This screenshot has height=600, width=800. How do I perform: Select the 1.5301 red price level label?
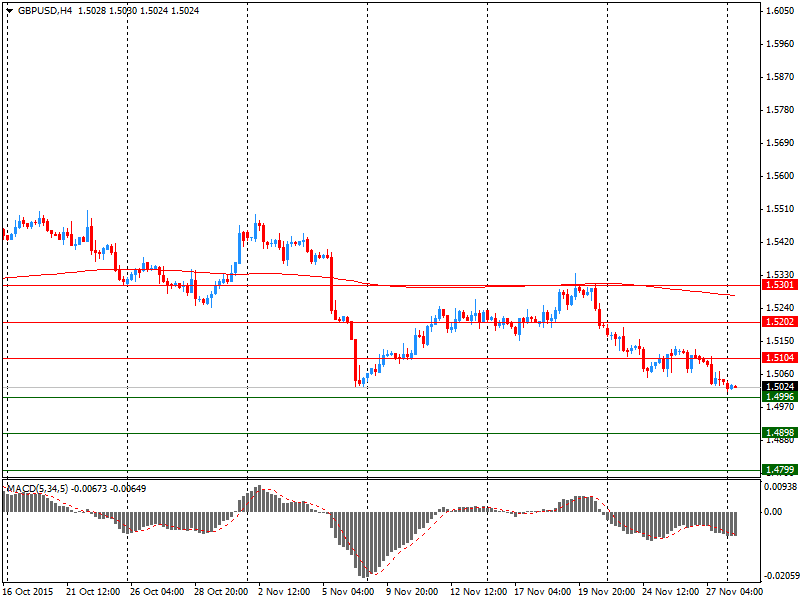click(780, 285)
